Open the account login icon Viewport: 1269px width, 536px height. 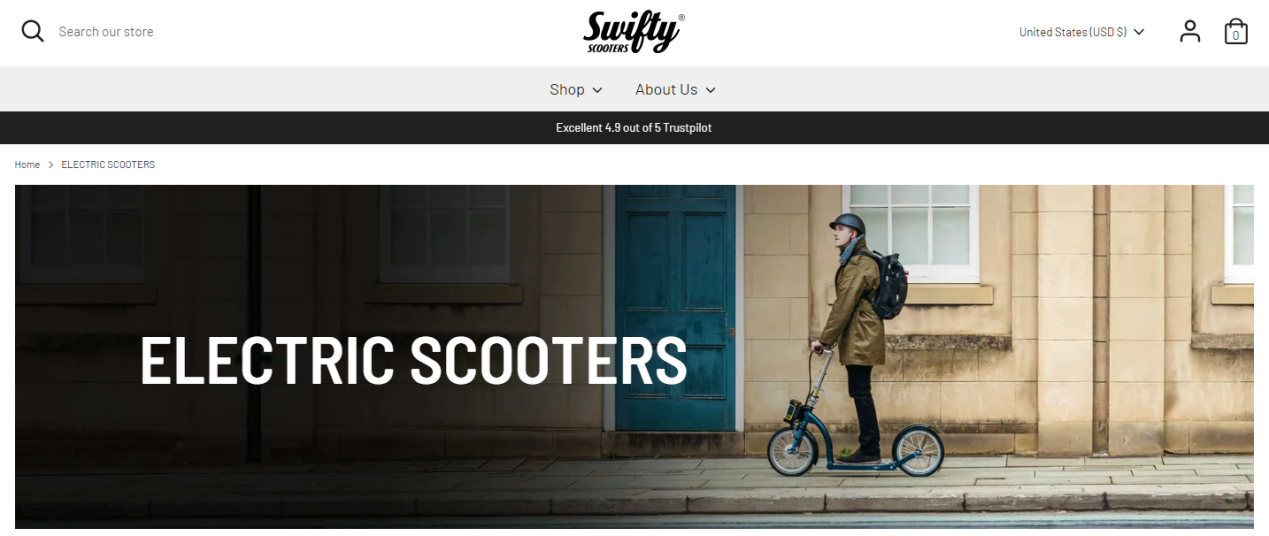tap(1190, 32)
